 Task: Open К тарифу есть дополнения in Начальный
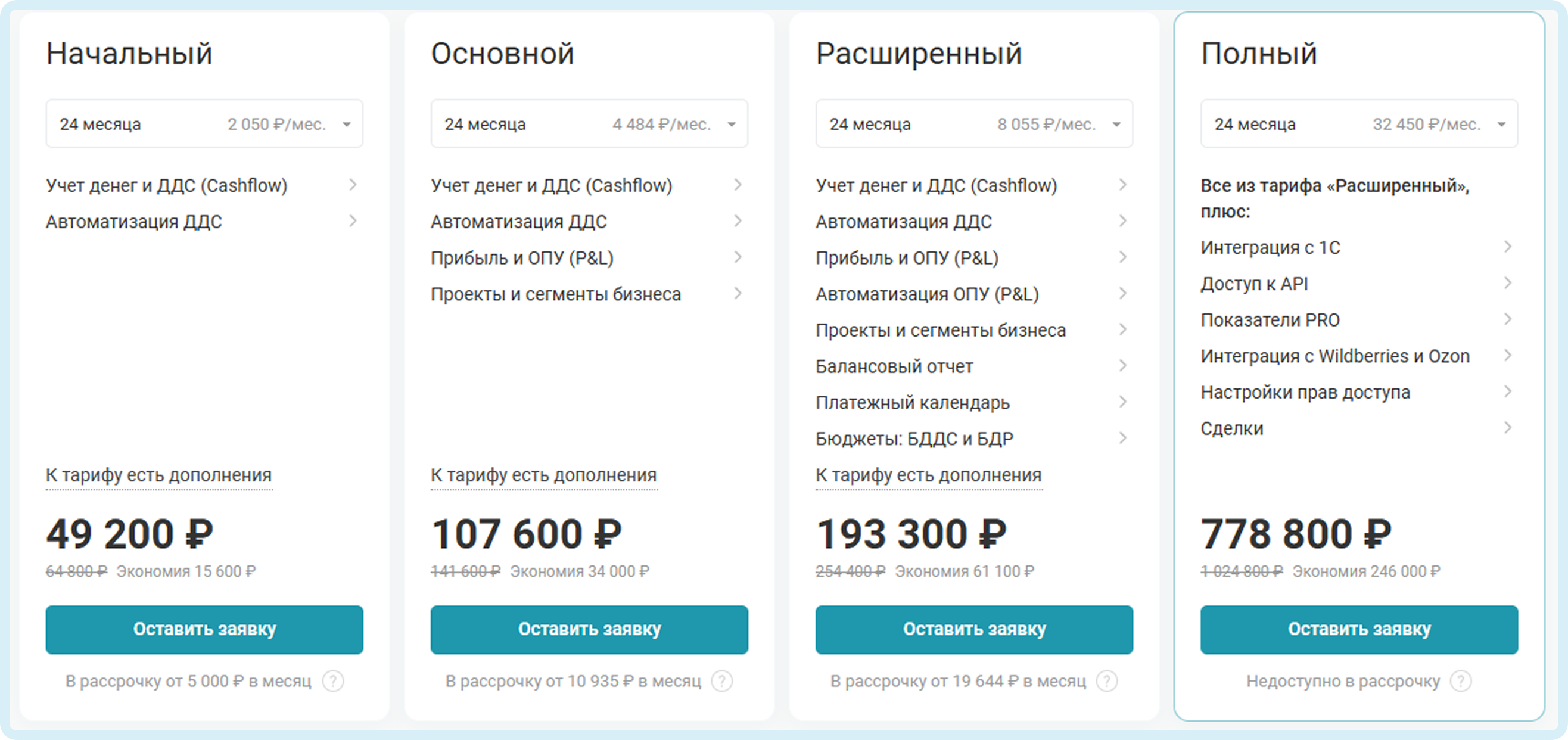point(159,475)
